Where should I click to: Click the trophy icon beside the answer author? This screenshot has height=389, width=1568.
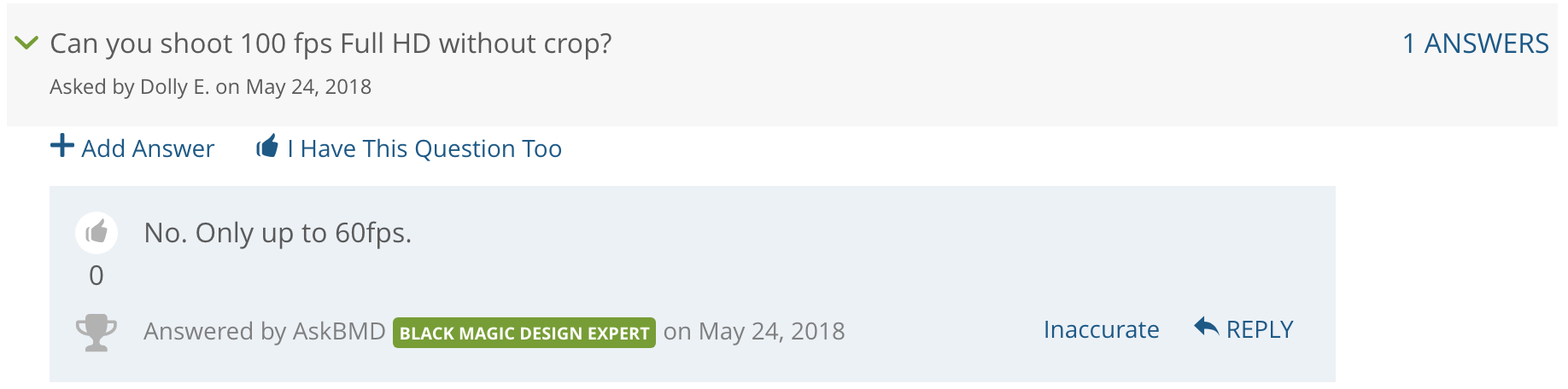point(97,333)
